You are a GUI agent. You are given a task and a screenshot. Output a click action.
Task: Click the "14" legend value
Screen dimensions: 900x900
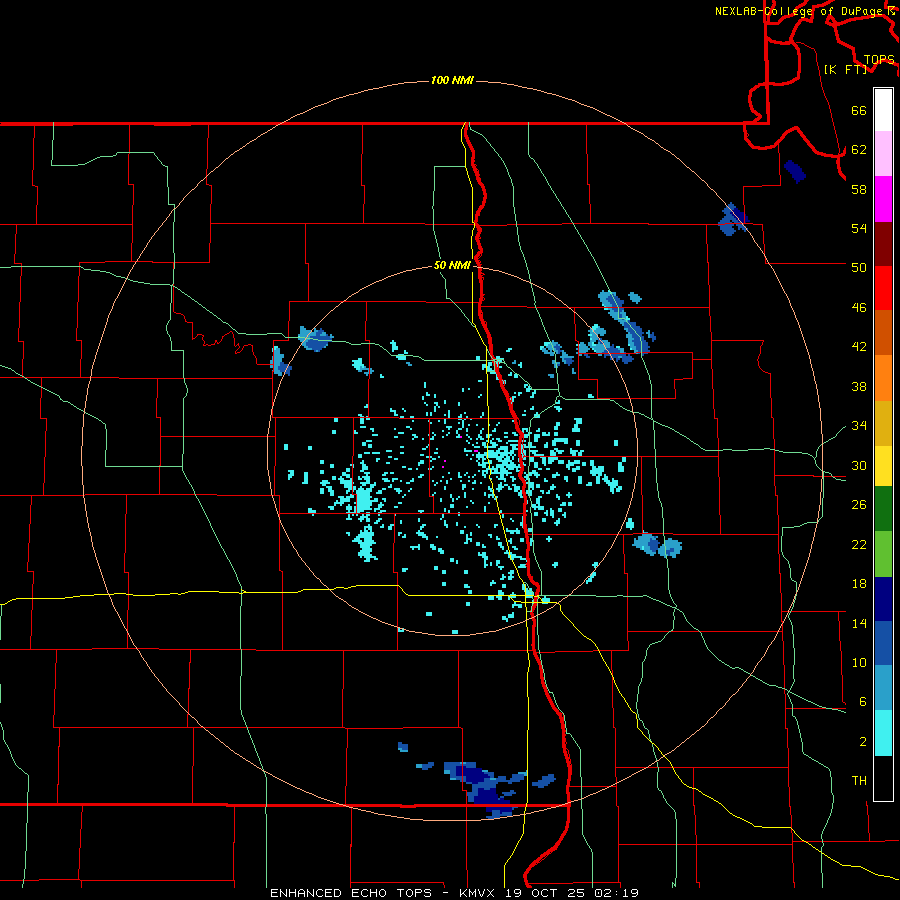[859, 623]
